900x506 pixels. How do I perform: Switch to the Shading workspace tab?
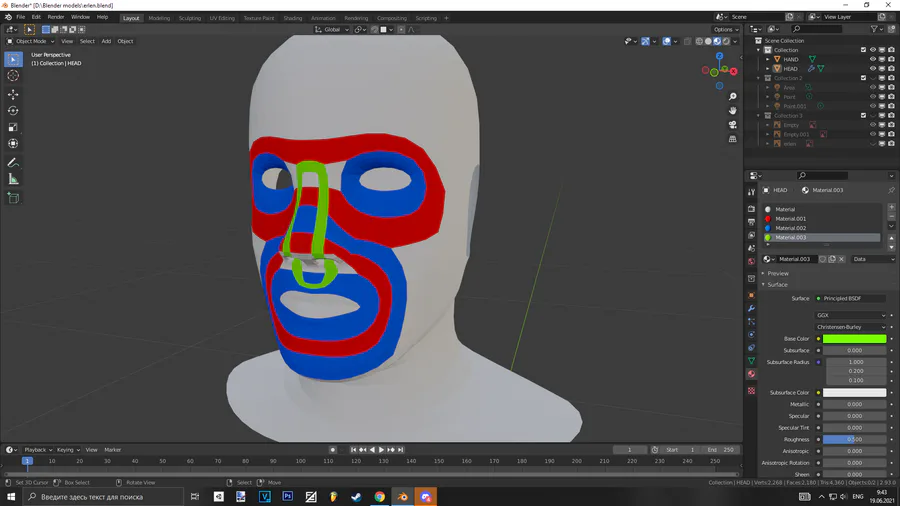(x=293, y=18)
